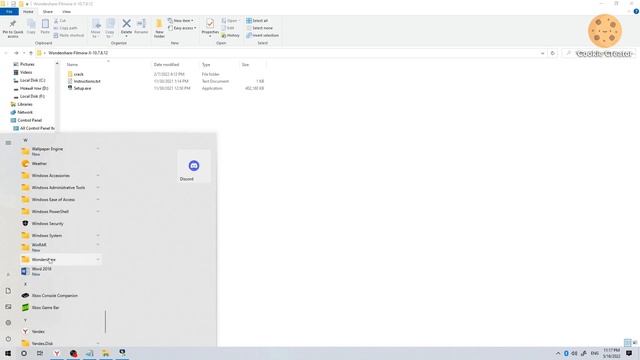Open Weather from the Start menu
Viewport: 640px width, 360px height.
(60, 164)
